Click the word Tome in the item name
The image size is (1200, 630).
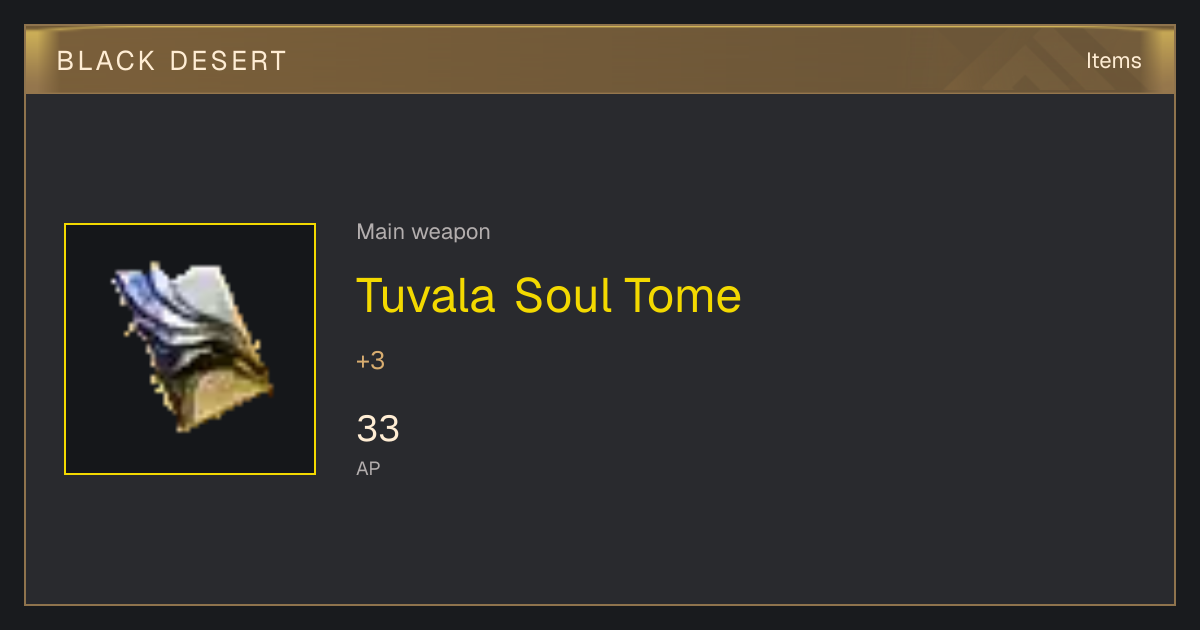click(683, 296)
